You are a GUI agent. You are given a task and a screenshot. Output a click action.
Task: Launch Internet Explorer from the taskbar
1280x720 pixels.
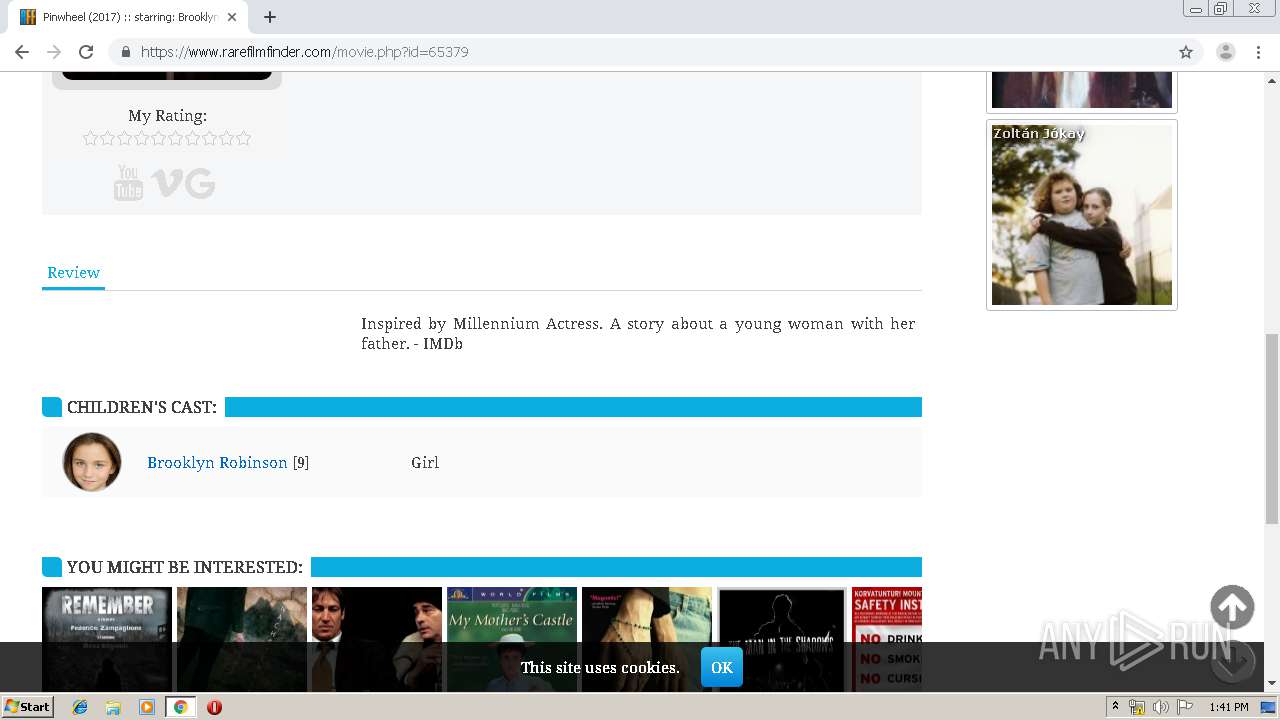(81, 707)
